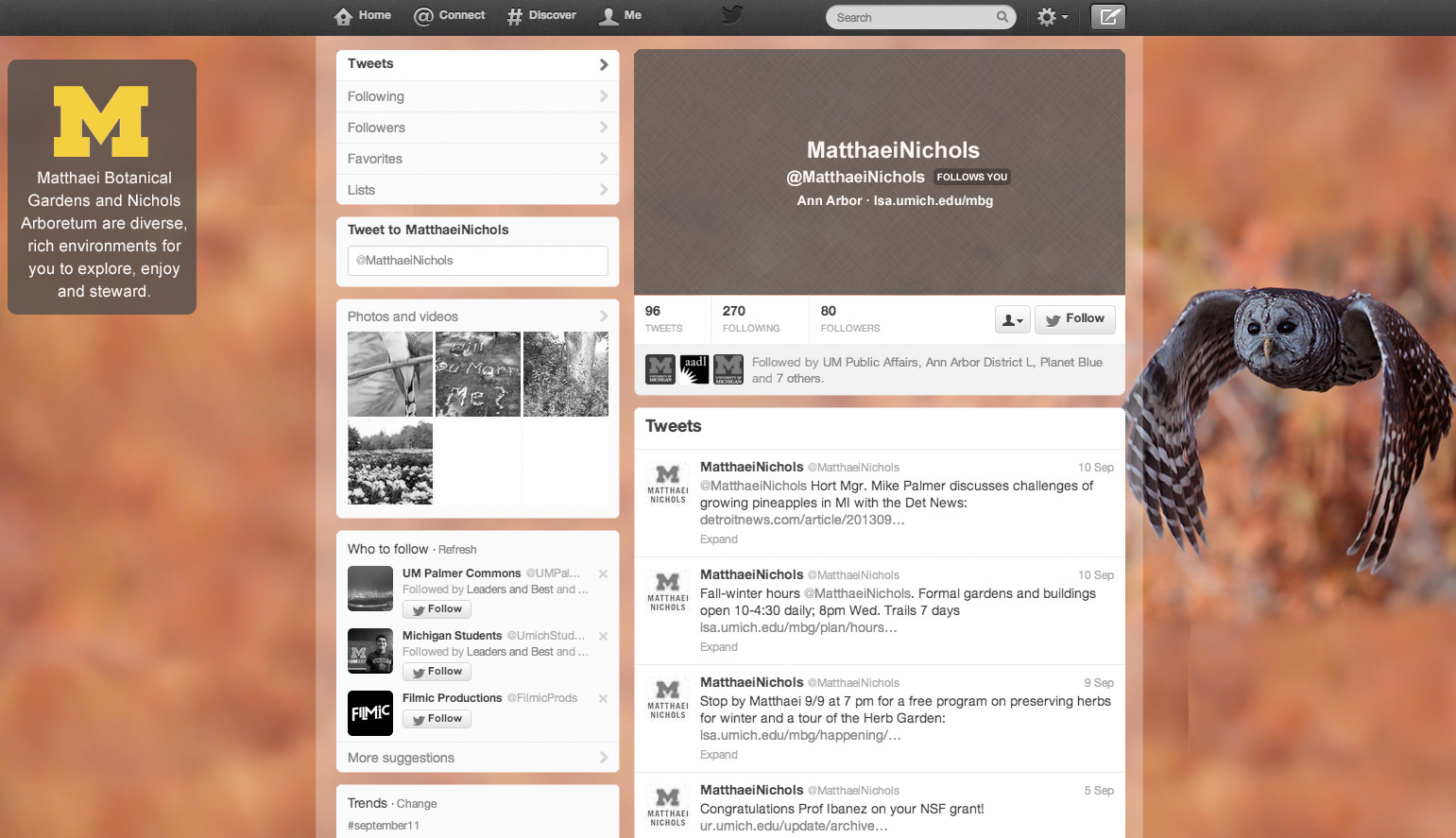Image resolution: width=1456 pixels, height=838 pixels.
Task: Open the 5 Sep tweet timestamp
Action: click(1099, 791)
